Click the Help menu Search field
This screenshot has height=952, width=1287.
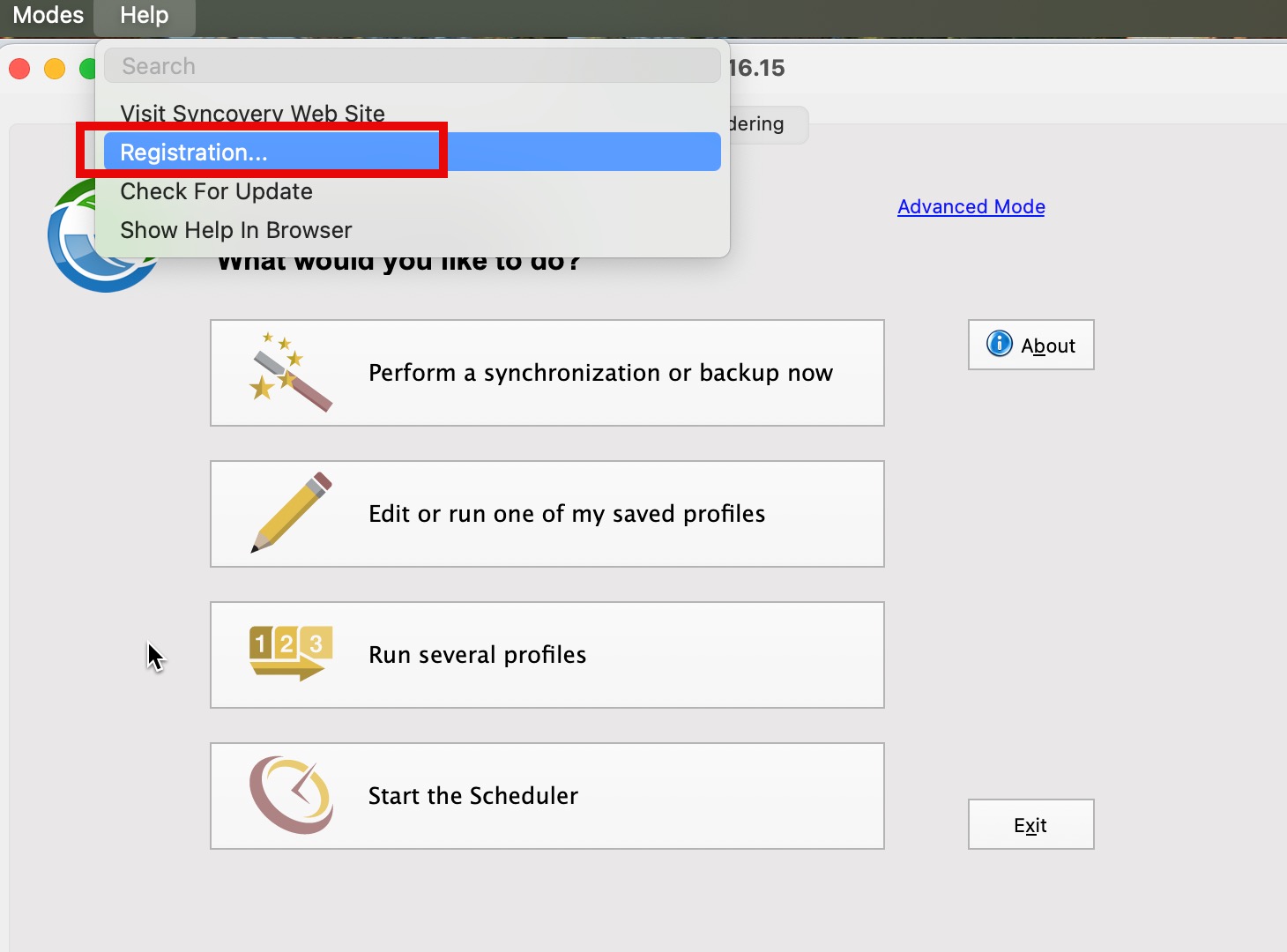point(412,66)
